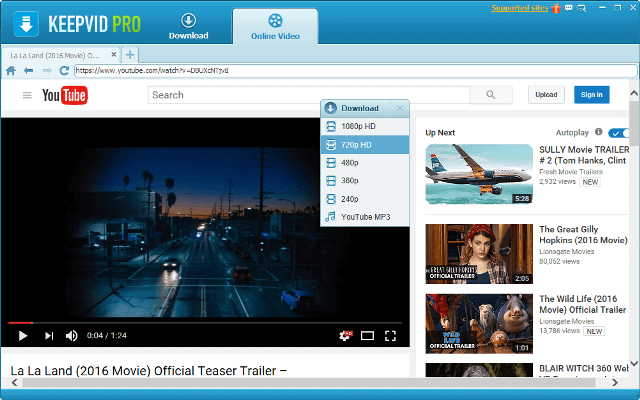Click the La La Land video title text
Viewport: 640px width, 400px height.
click(x=149, y=371)
